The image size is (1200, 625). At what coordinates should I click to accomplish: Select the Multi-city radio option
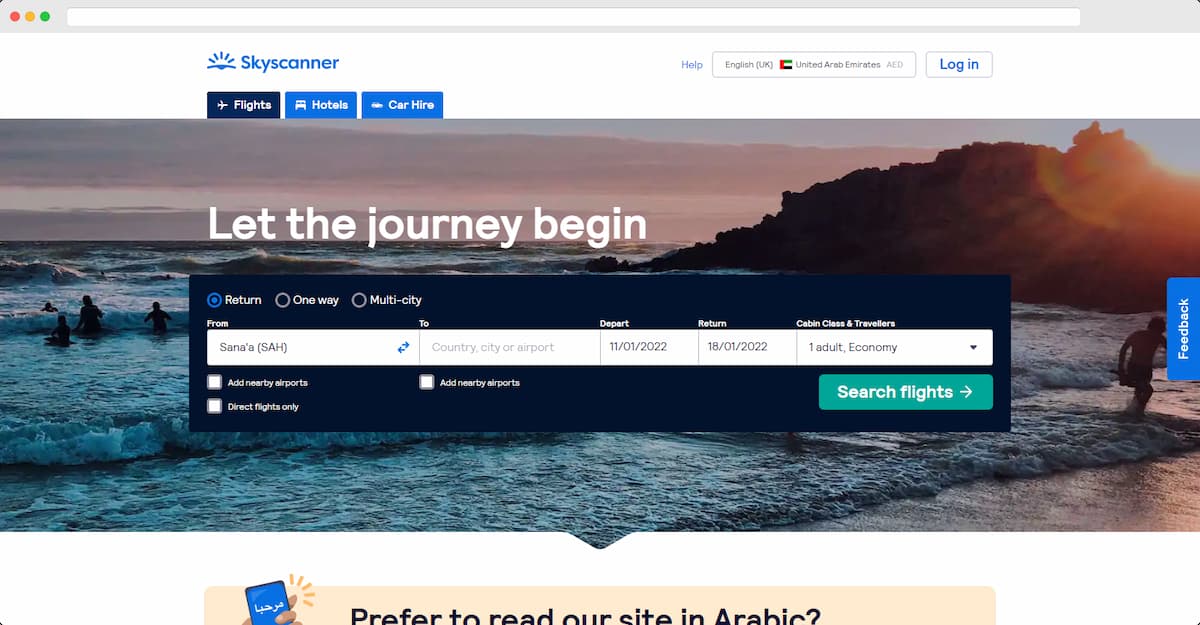point(359,300)
